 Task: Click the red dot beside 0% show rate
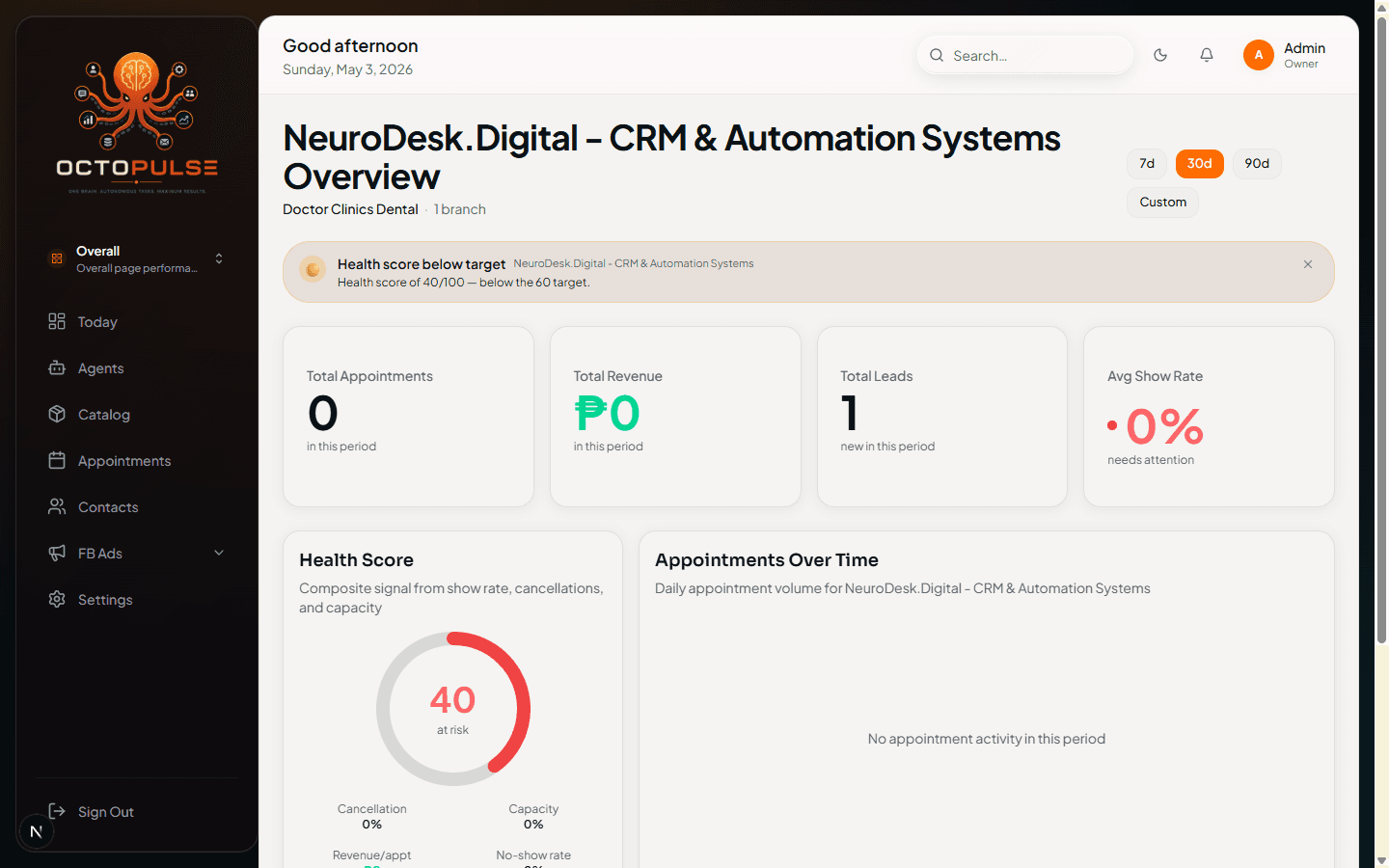pos(1112,425)
